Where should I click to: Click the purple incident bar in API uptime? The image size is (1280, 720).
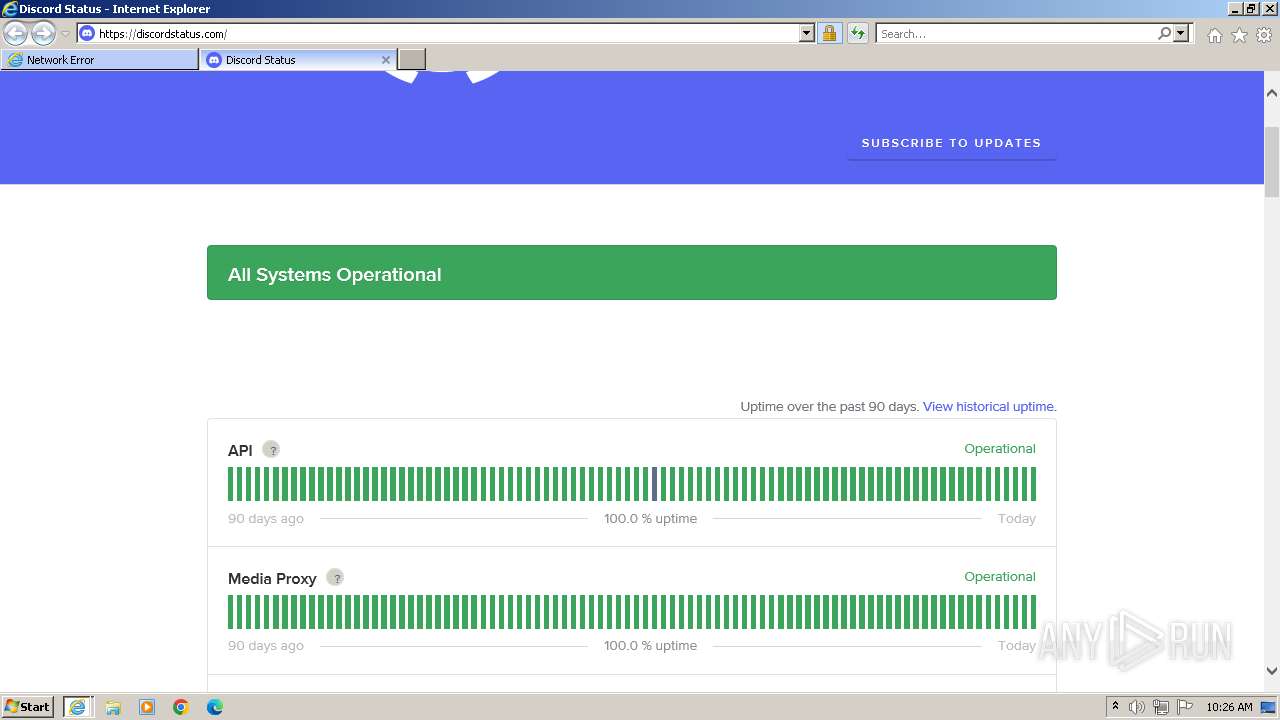654,484
